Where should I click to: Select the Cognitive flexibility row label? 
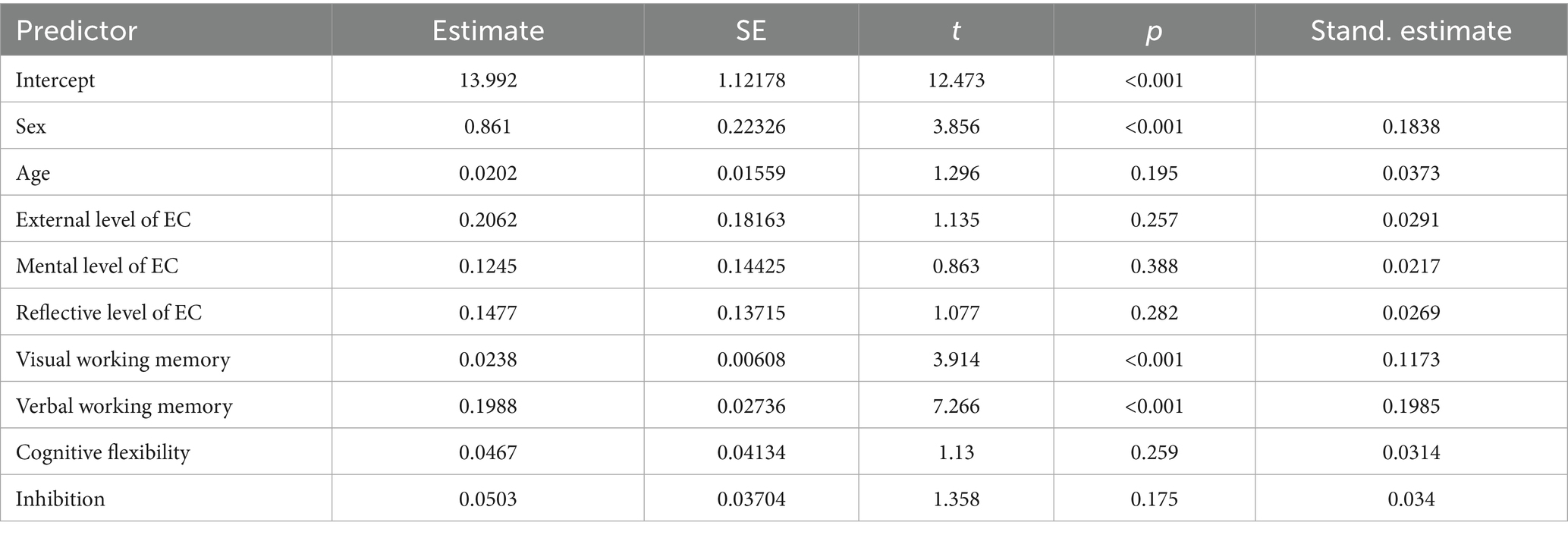click(x=103, y=452)
